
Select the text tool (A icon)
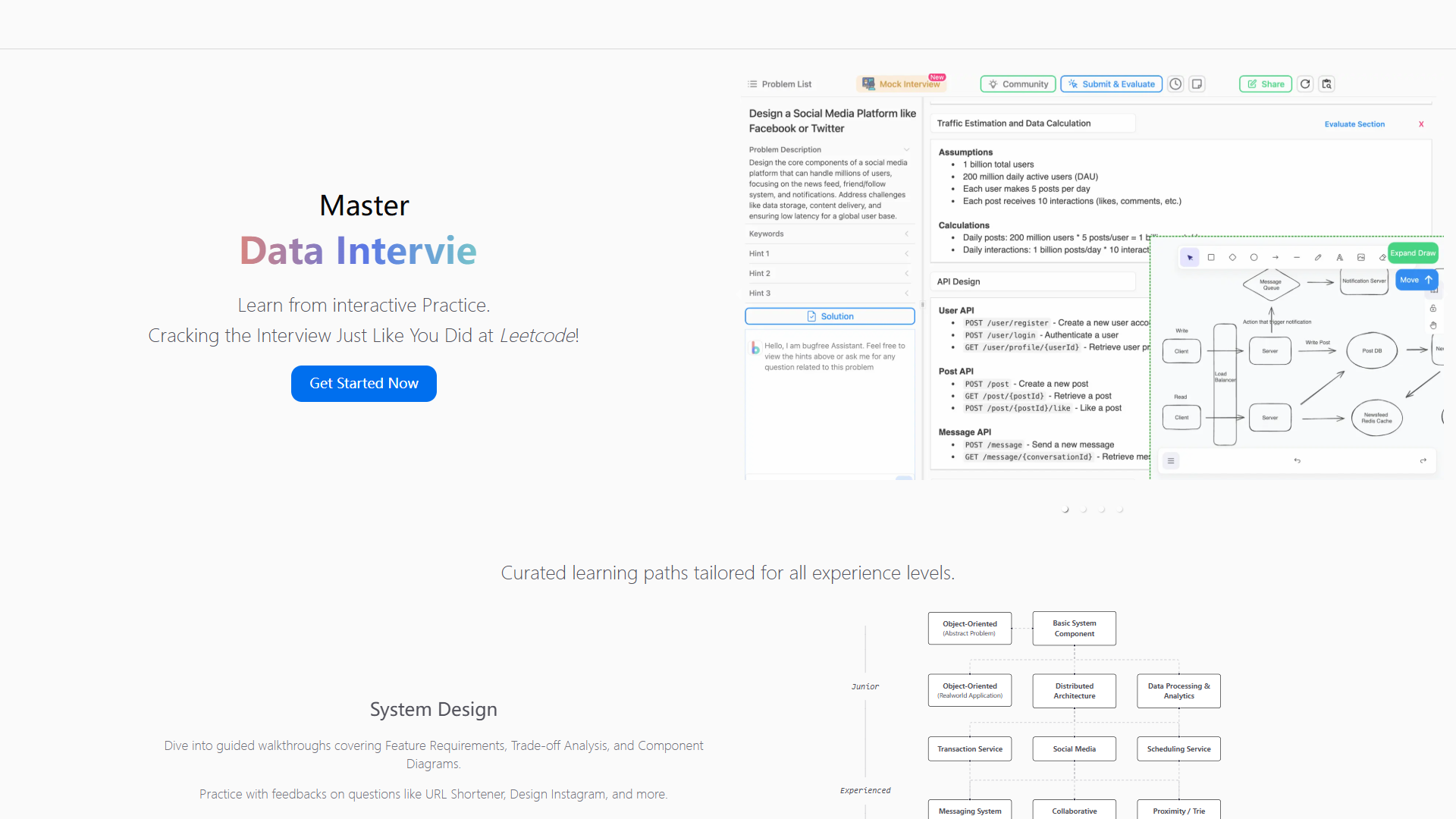click(1340, 258)
